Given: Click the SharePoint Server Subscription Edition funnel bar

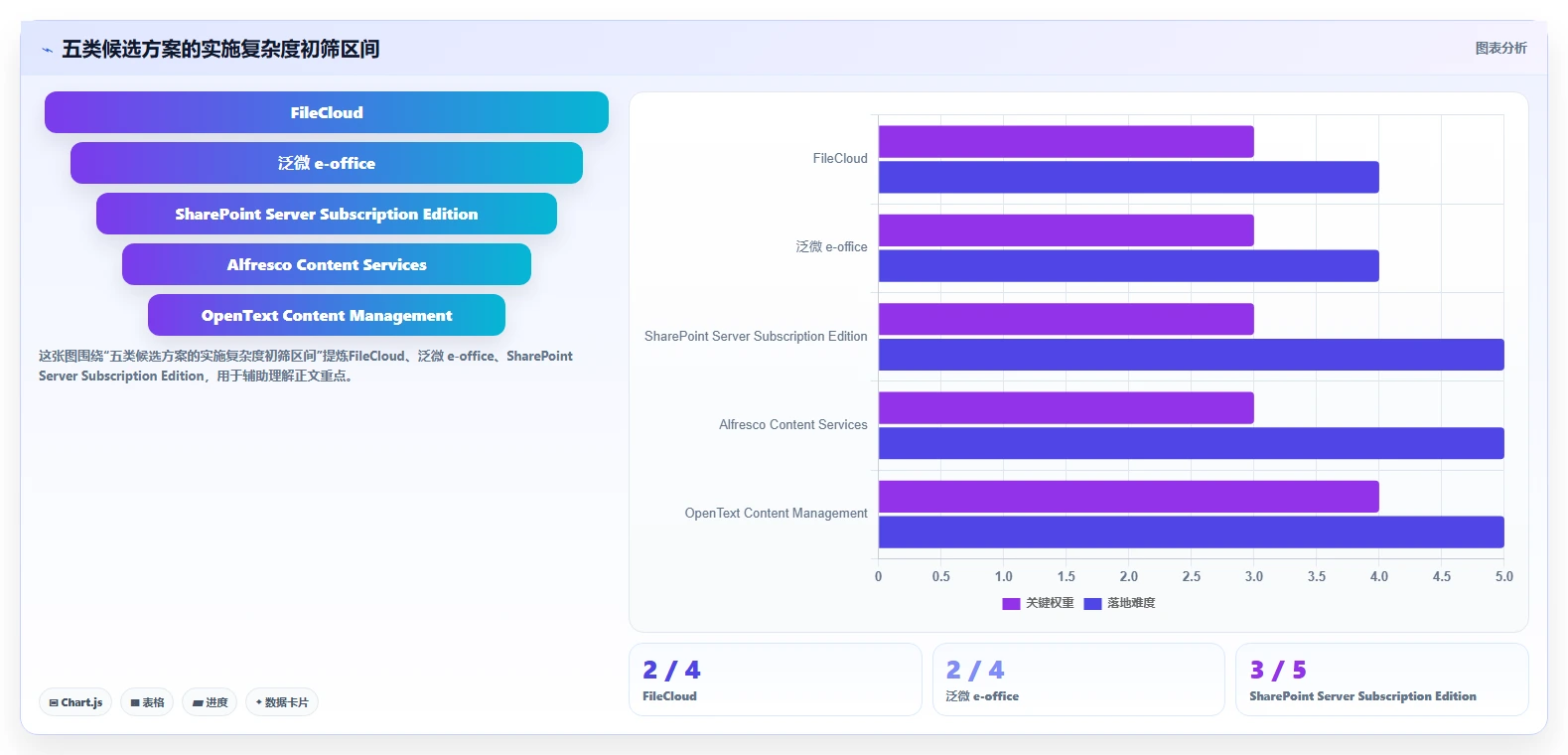Looking at the screenshot, I should point(327,214).
